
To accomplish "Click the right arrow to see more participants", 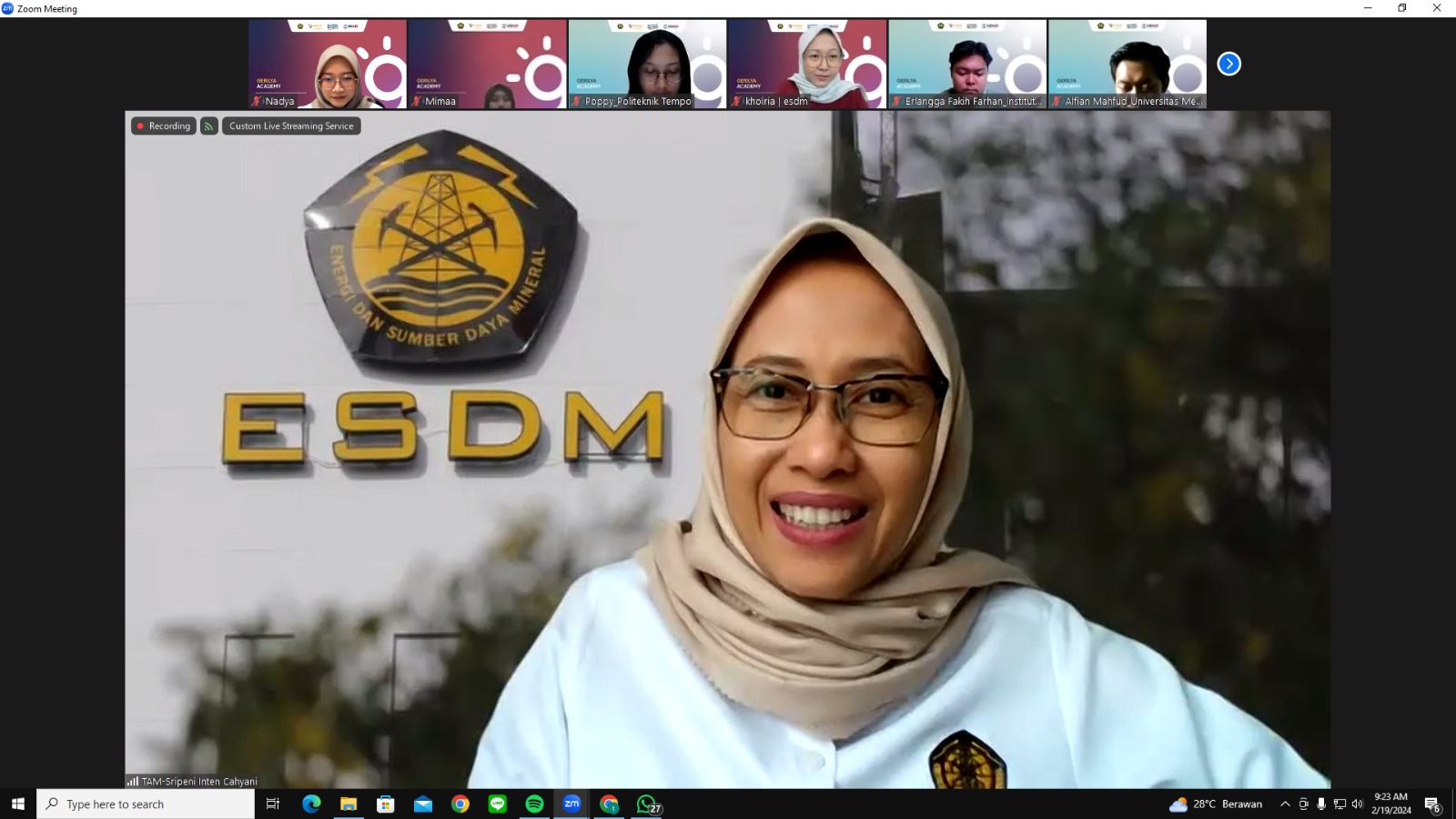I will click(x=1228, y=64).
